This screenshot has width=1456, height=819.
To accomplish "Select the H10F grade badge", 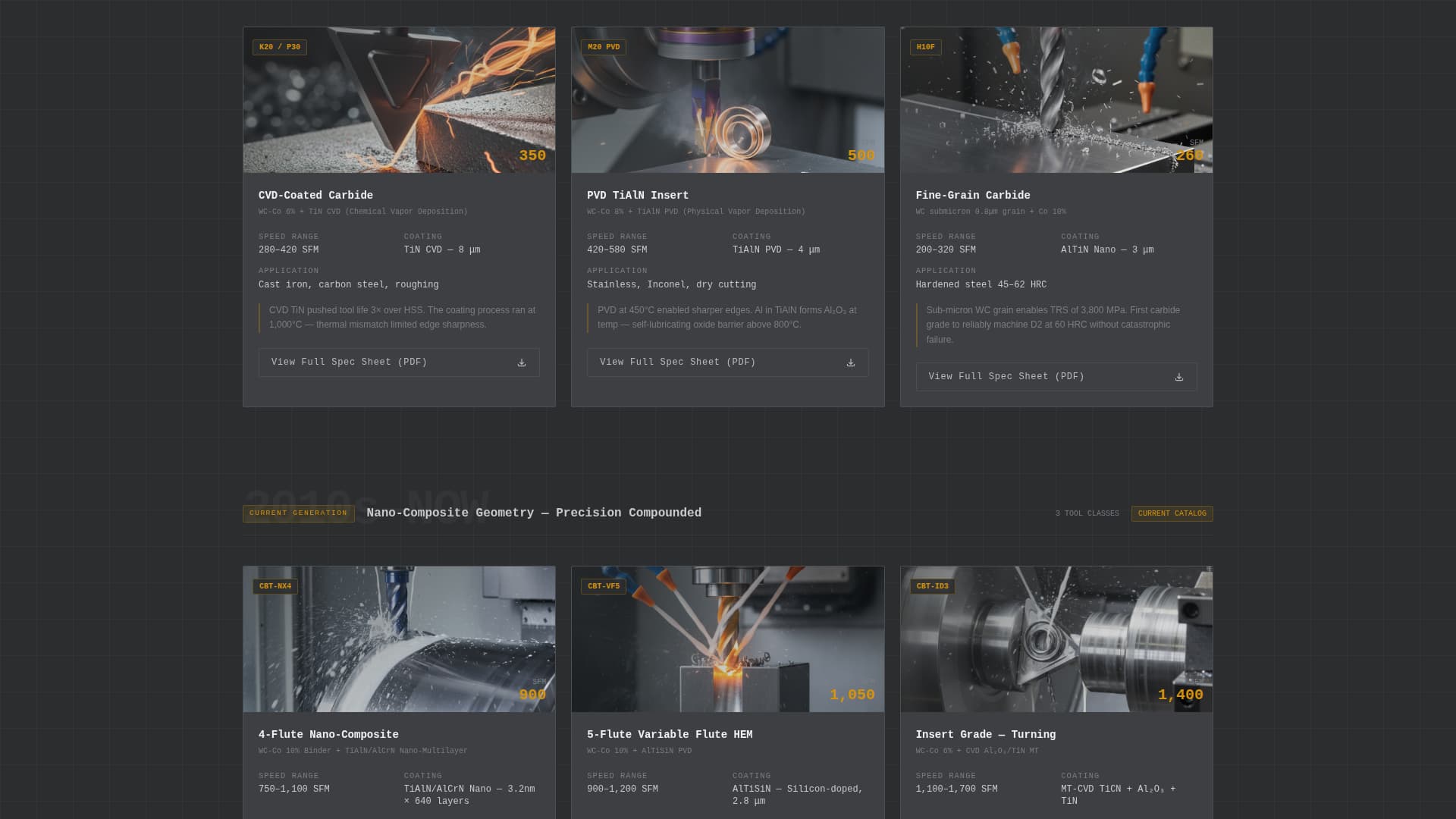I will 926,47.
